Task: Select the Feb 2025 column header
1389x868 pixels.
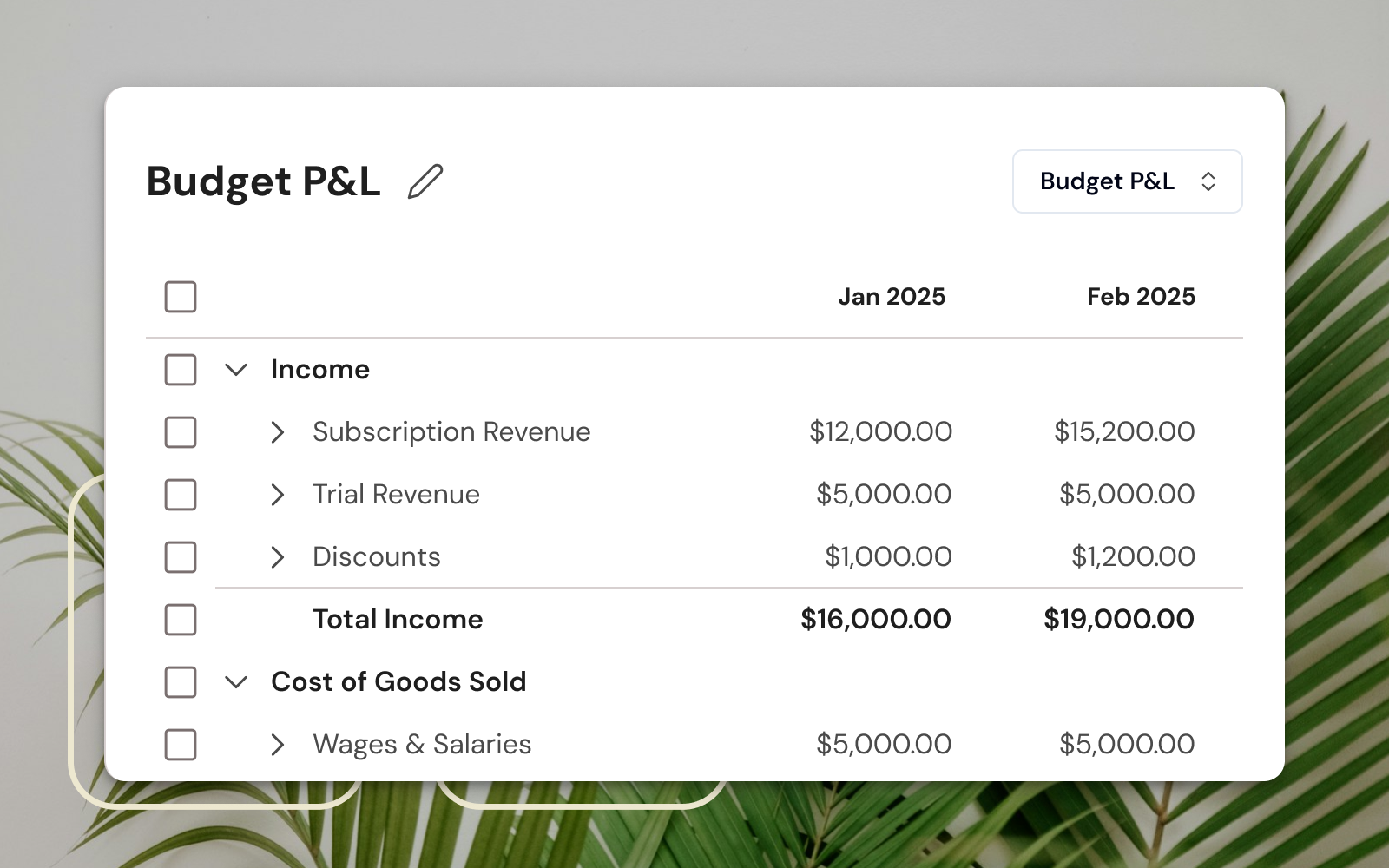Action: pos(1141,296)
